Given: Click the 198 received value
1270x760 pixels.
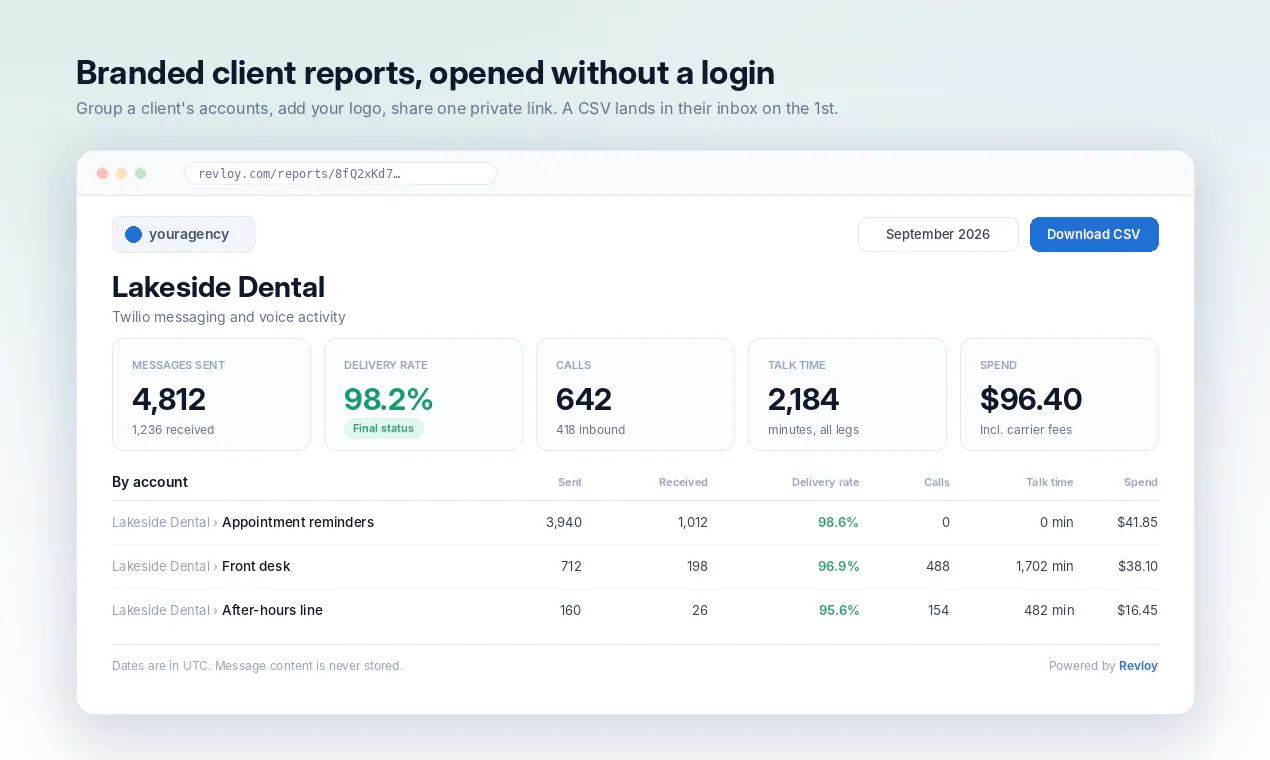Looking at the screenshot, I should (696, 566).
